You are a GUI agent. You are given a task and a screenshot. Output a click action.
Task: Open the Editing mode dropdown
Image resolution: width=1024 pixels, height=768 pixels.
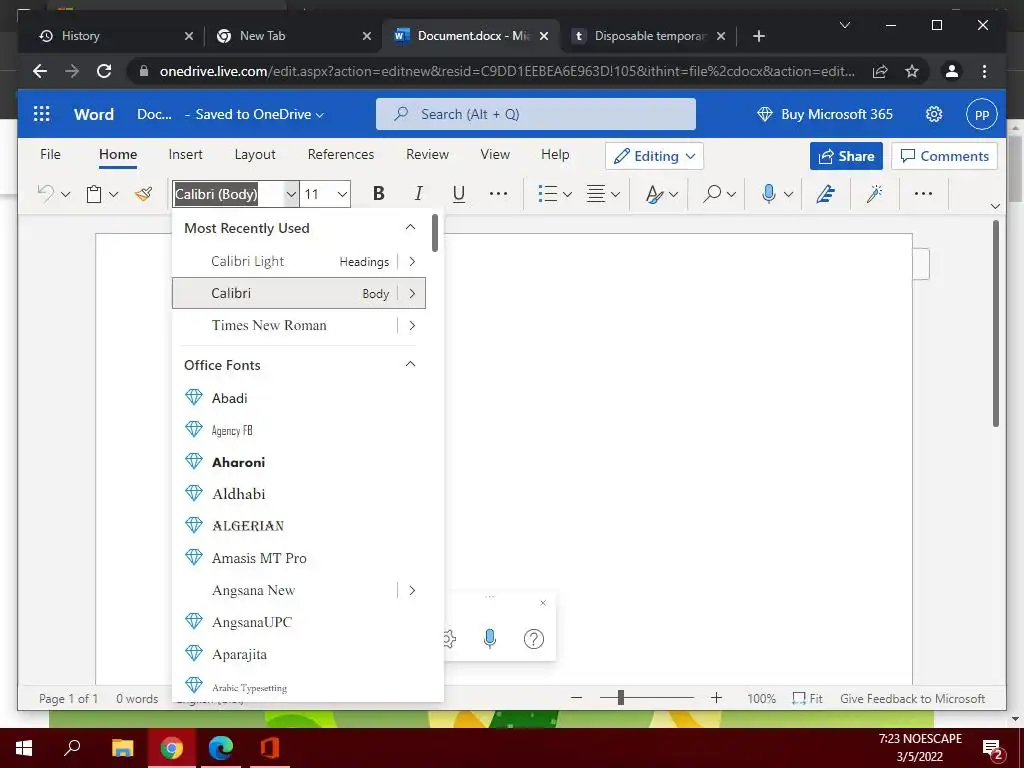pyautogui.click(x=654, y=156)
